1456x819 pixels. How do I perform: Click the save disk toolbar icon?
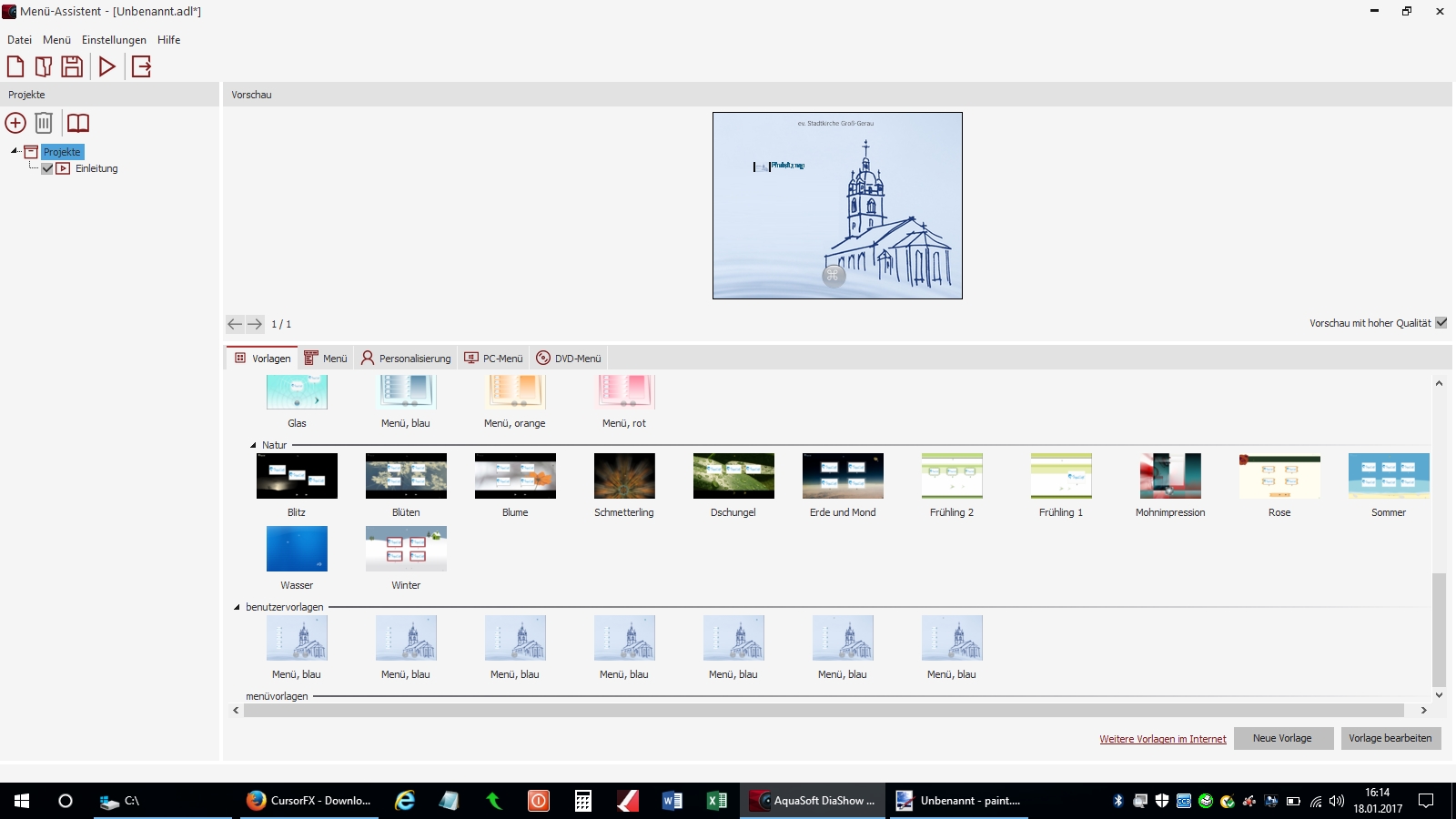72,66
